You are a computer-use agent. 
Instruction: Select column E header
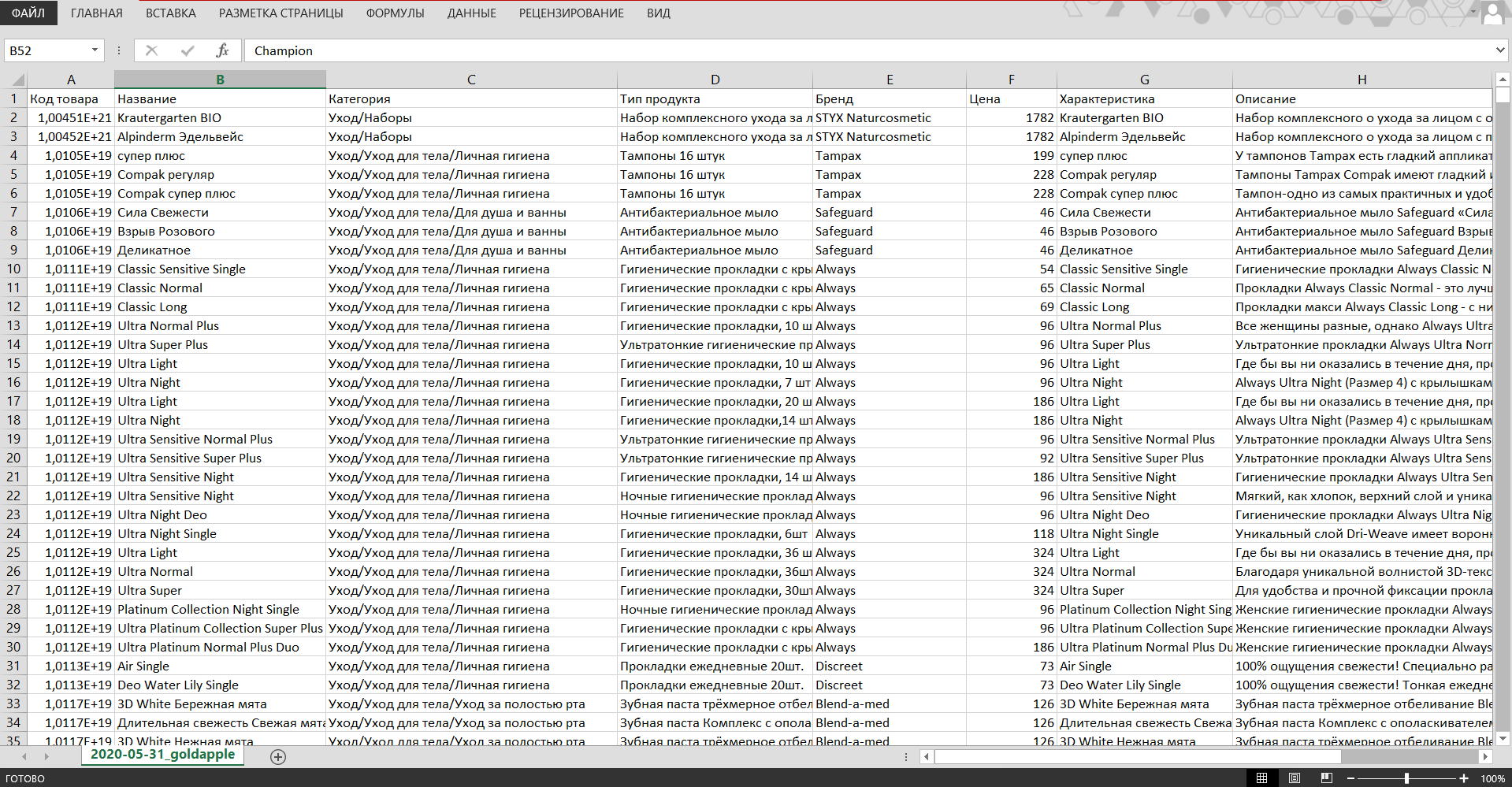(890, 80)
